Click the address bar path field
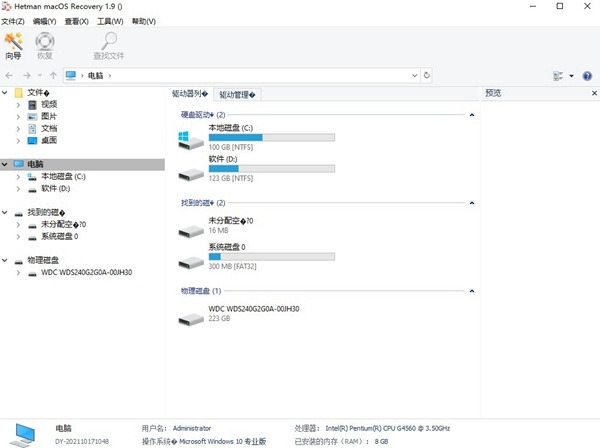This screenshot has width=600, height=448. click(x=241, y=75)
